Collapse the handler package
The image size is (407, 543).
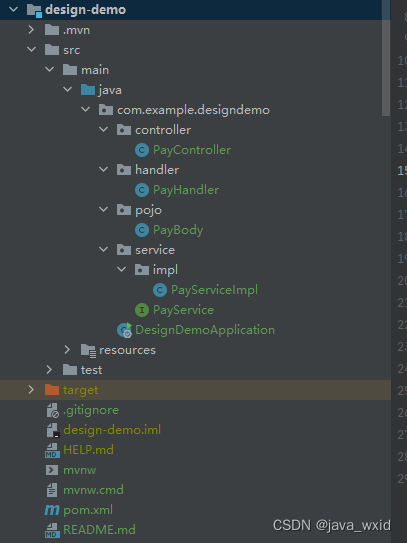[x=103, y=170]
